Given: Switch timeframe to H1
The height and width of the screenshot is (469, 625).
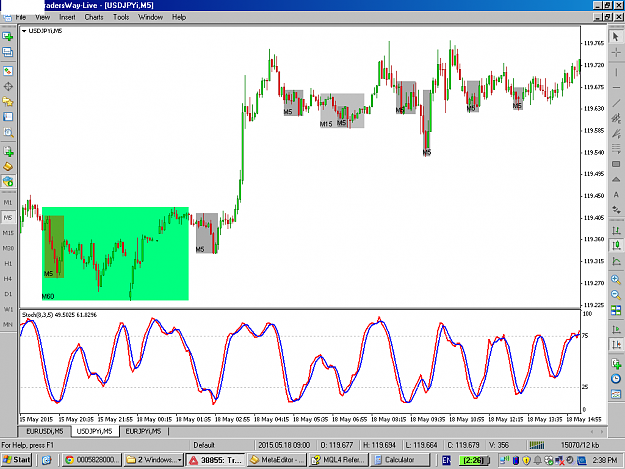Looking at the screenshot, I should coord(8,263).
